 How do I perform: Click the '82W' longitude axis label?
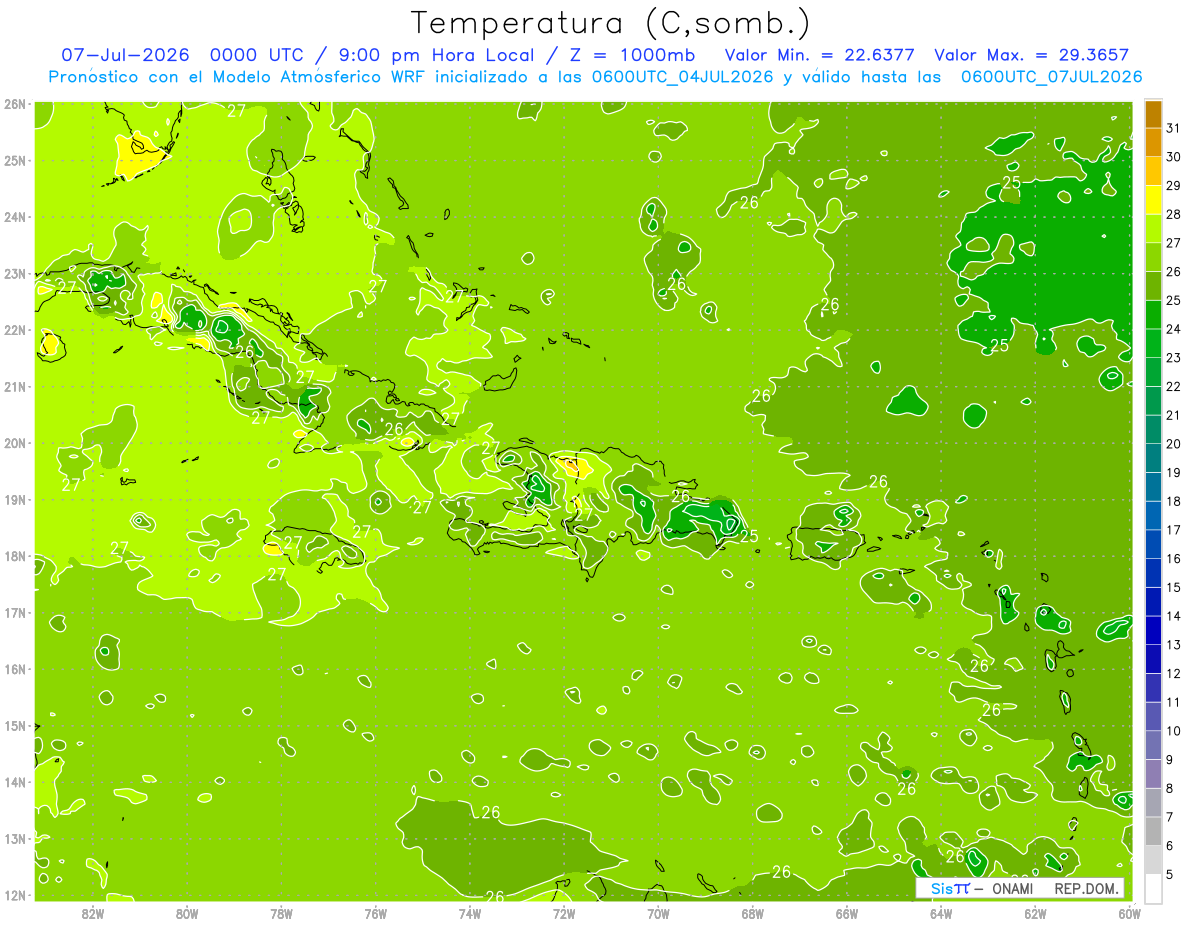click(x=93, y=913)
